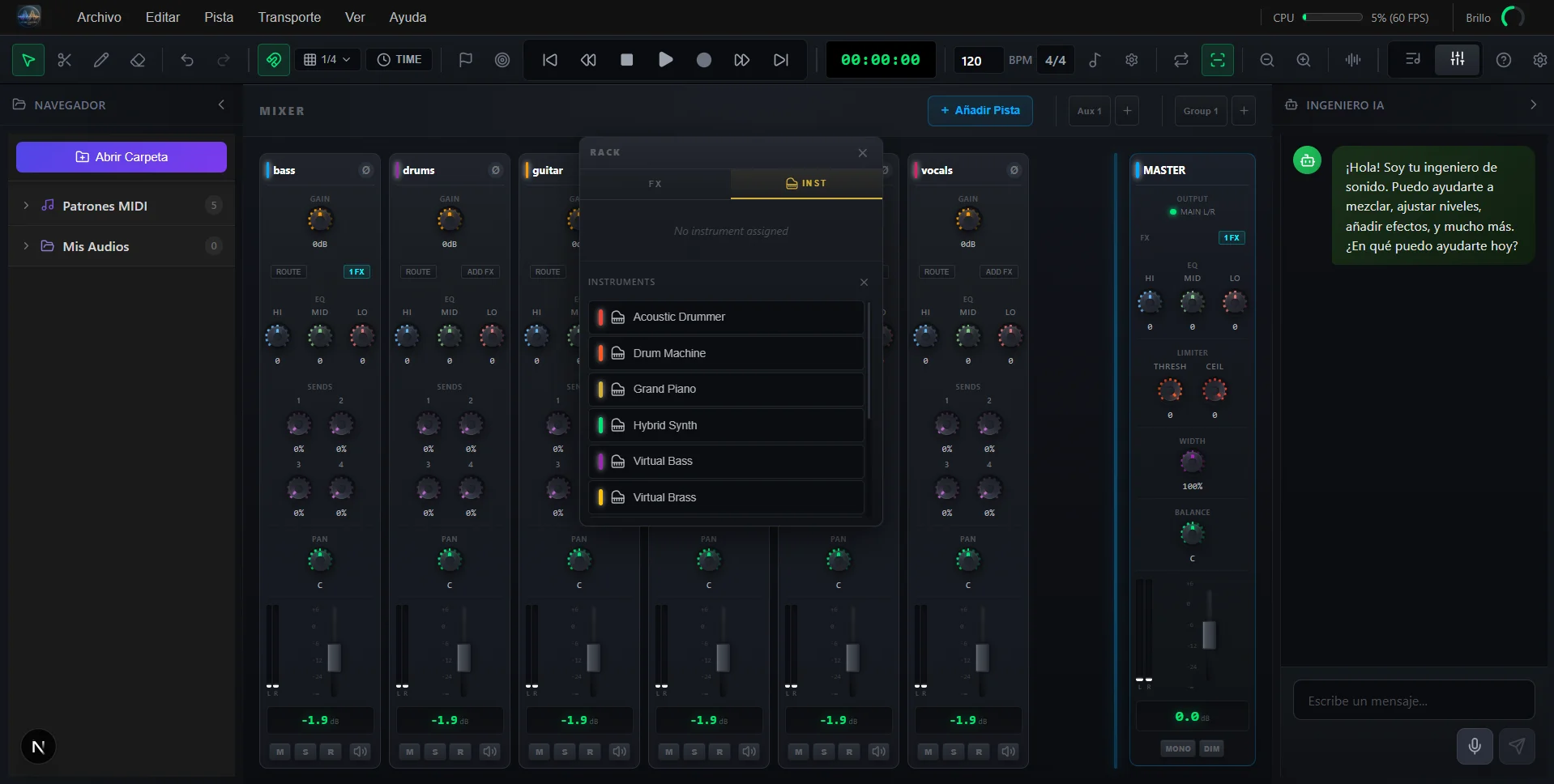Screen dimensions: 1554x784
Task: Select the eraser tool
Action: pyautogui.click(x=138, y=60)
